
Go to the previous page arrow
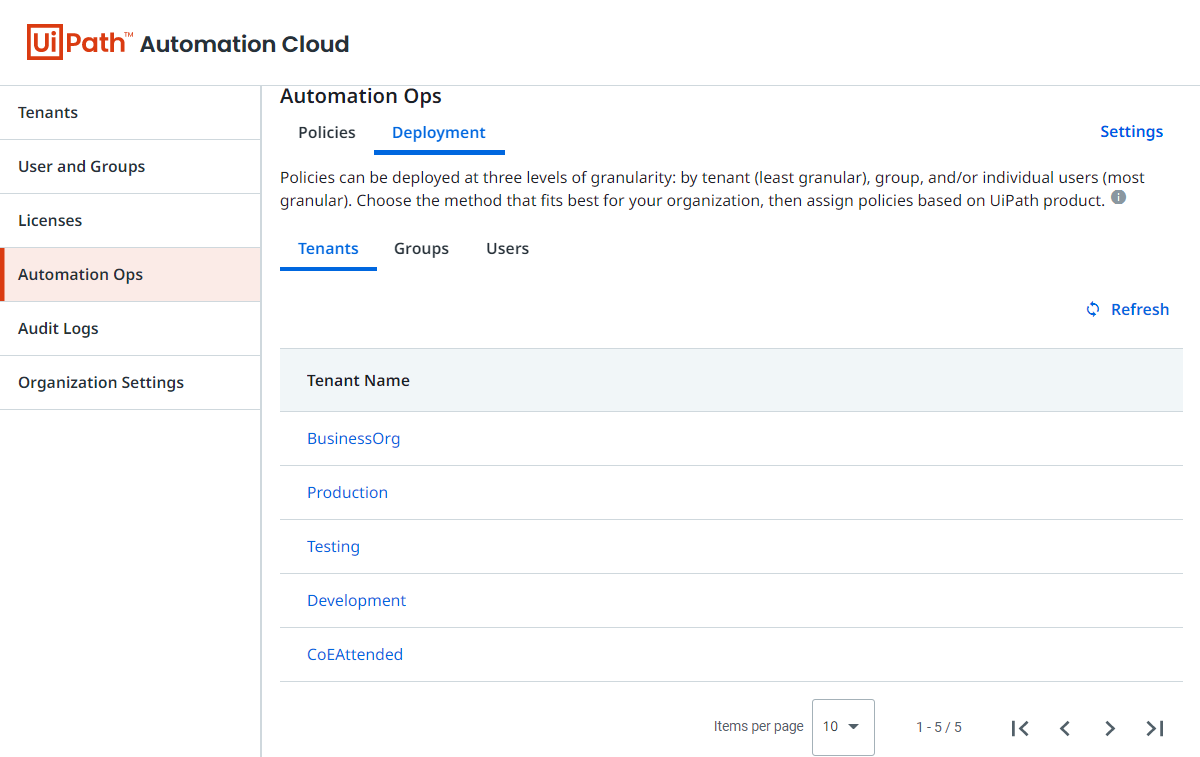tap(1065, 728)
